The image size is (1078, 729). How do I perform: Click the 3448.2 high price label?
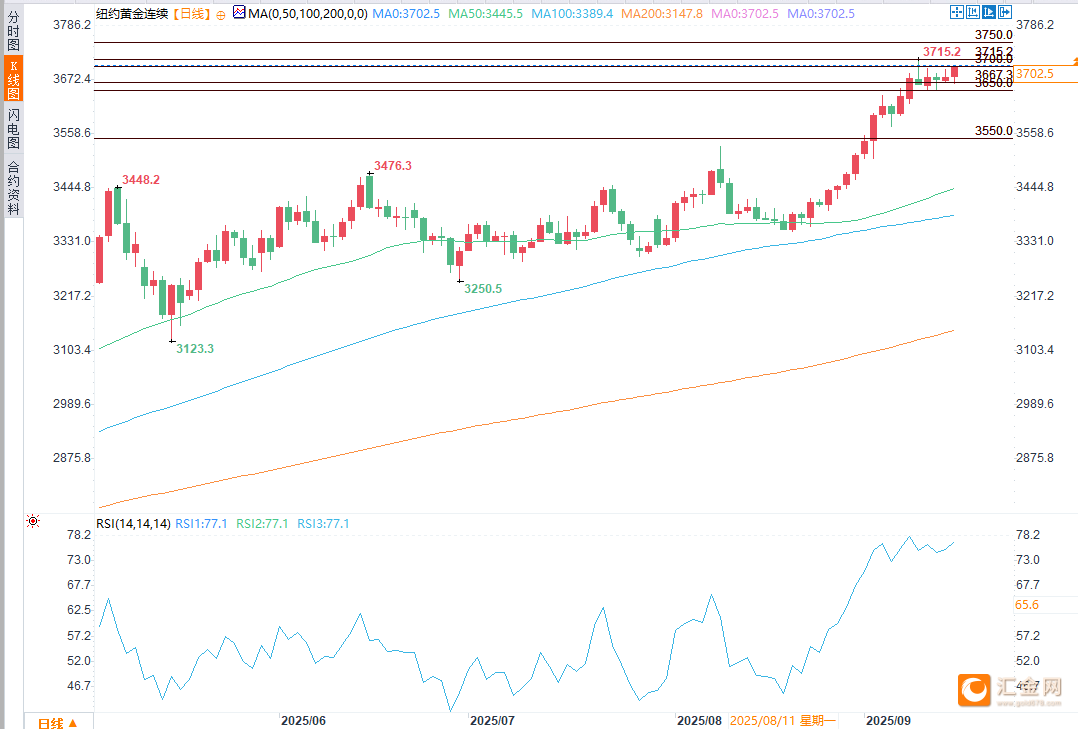(x=141, y=179)
